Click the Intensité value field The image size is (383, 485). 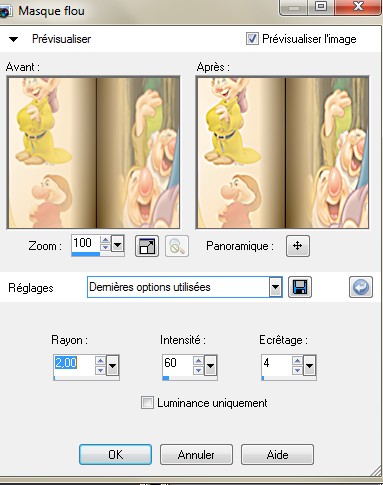(x=177, y=363)
